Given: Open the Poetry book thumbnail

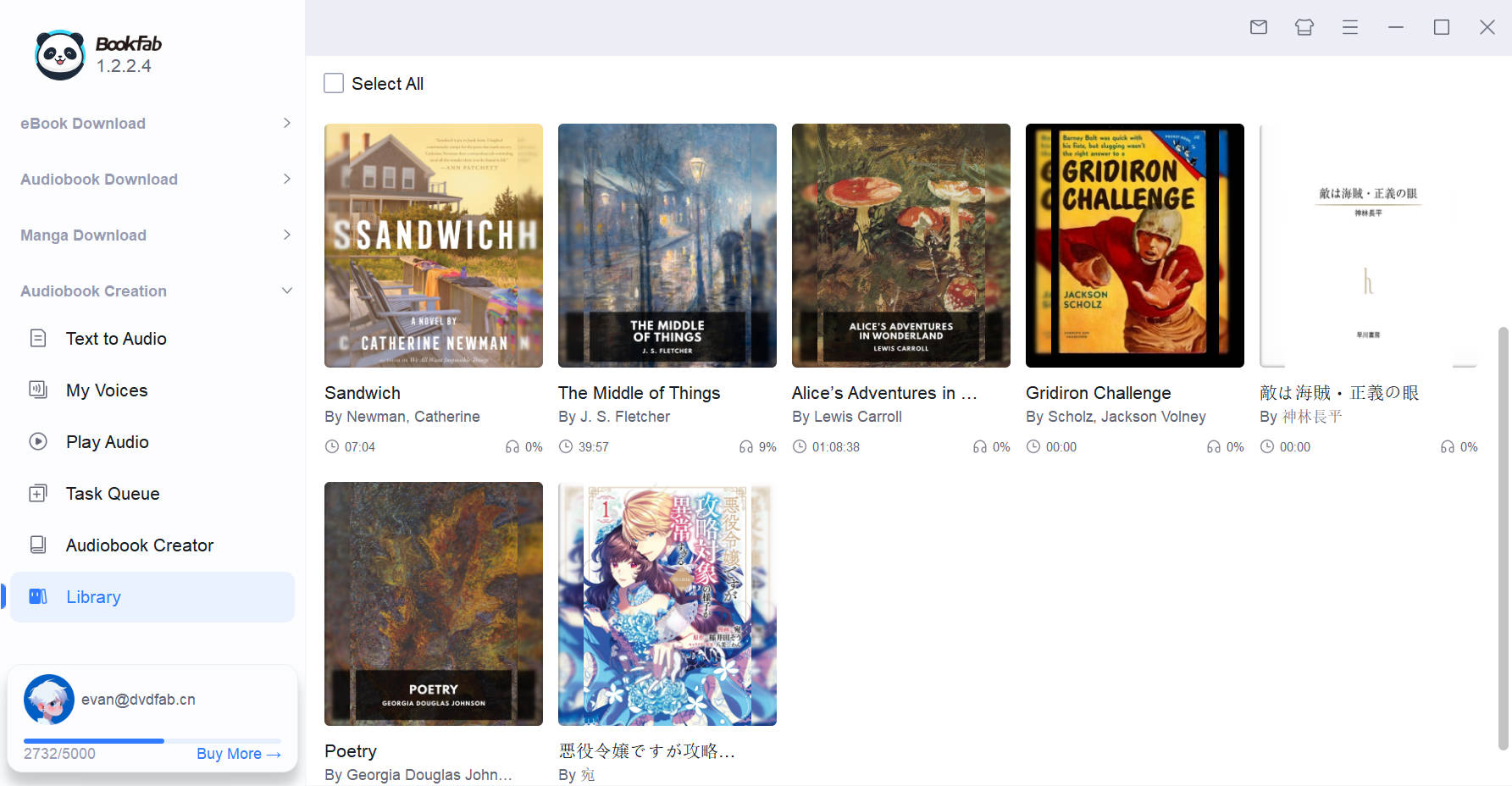Looking at the screenshot, I should 433,604.
